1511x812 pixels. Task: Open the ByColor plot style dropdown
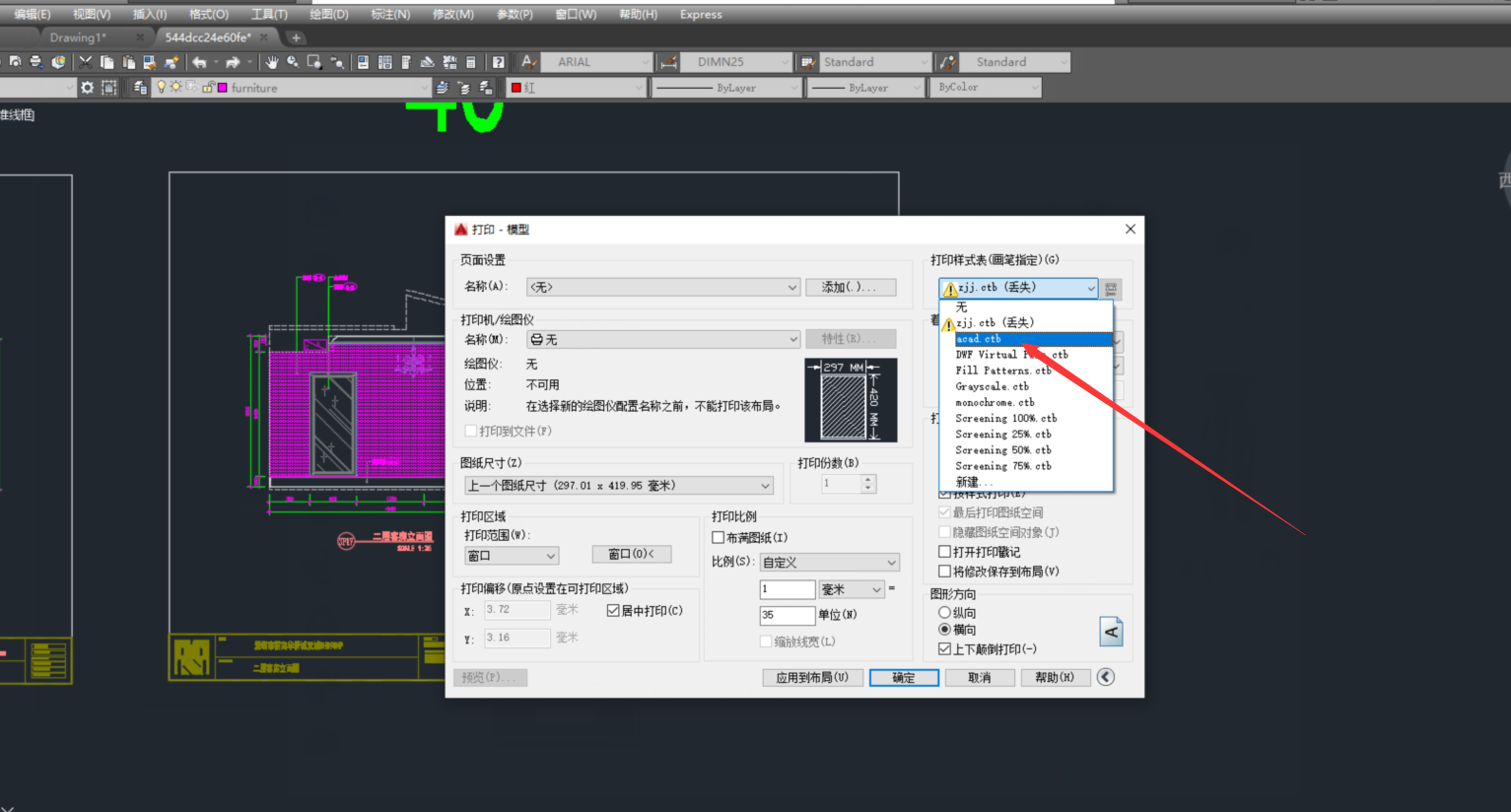(x=986, y=88)
